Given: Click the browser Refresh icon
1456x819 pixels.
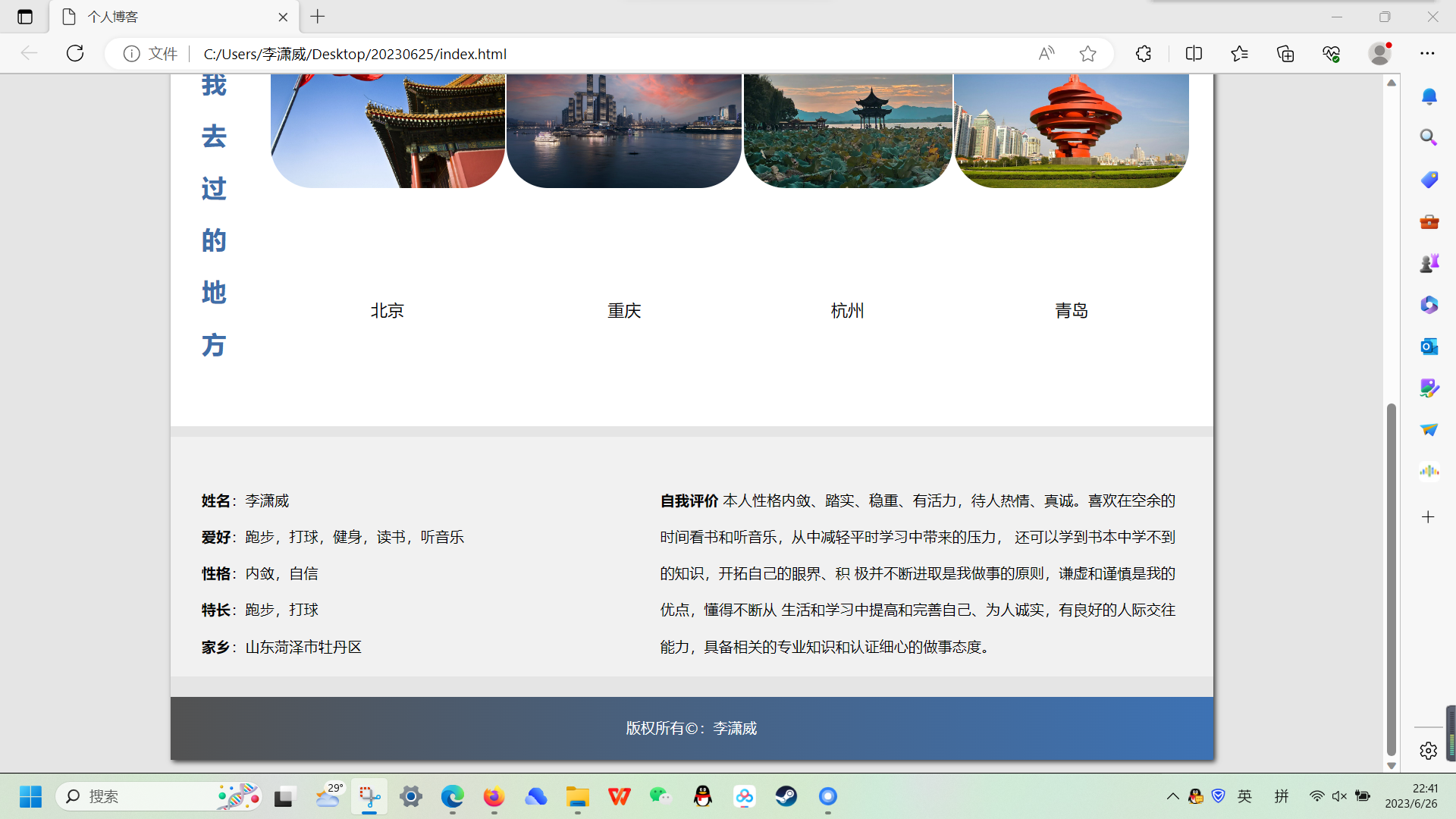Looking at the screenshot, I should pos(75,53).
